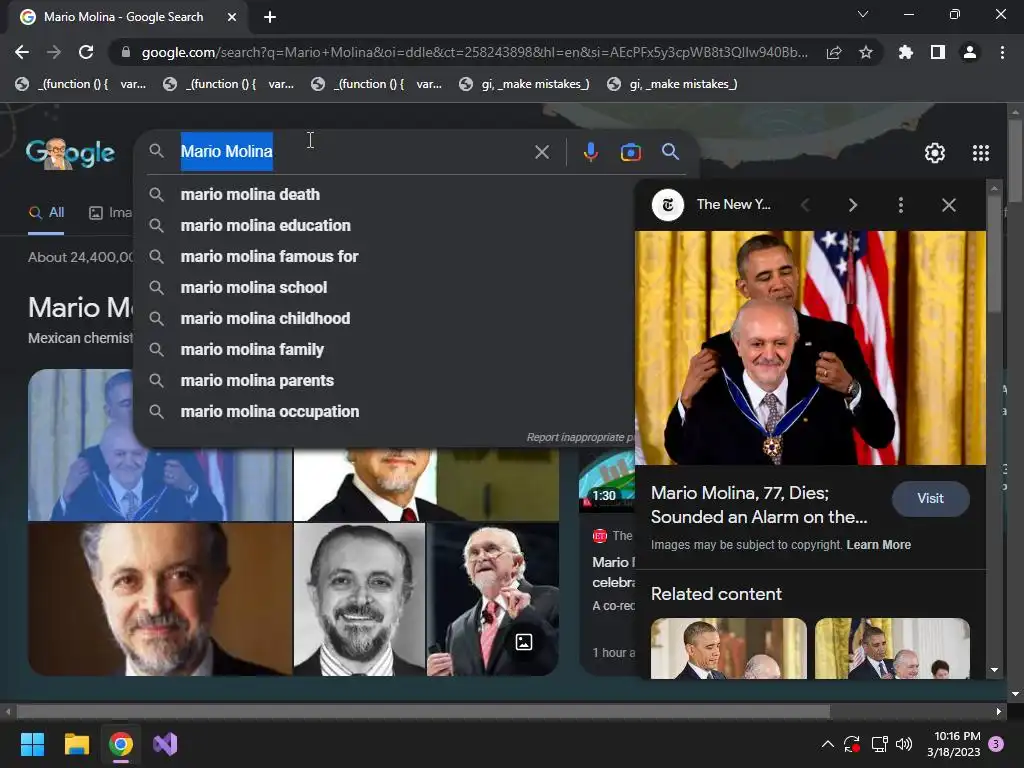The image size is (1024, 768).
Task: Show hidden system tray icons chevron
Action: pyautogui.click(x=827, y=744)
